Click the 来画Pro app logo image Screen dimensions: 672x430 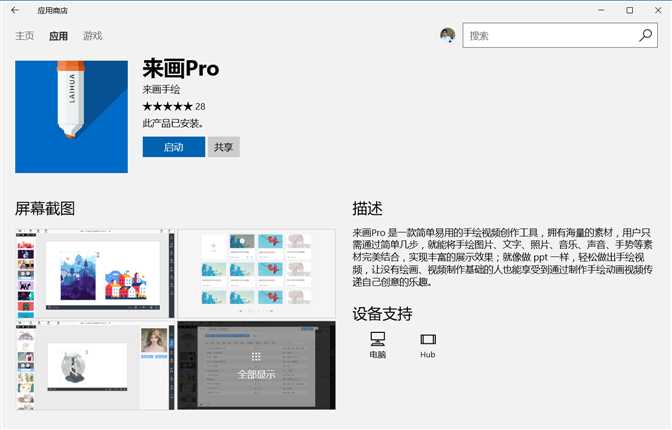[x=72, y=117]
